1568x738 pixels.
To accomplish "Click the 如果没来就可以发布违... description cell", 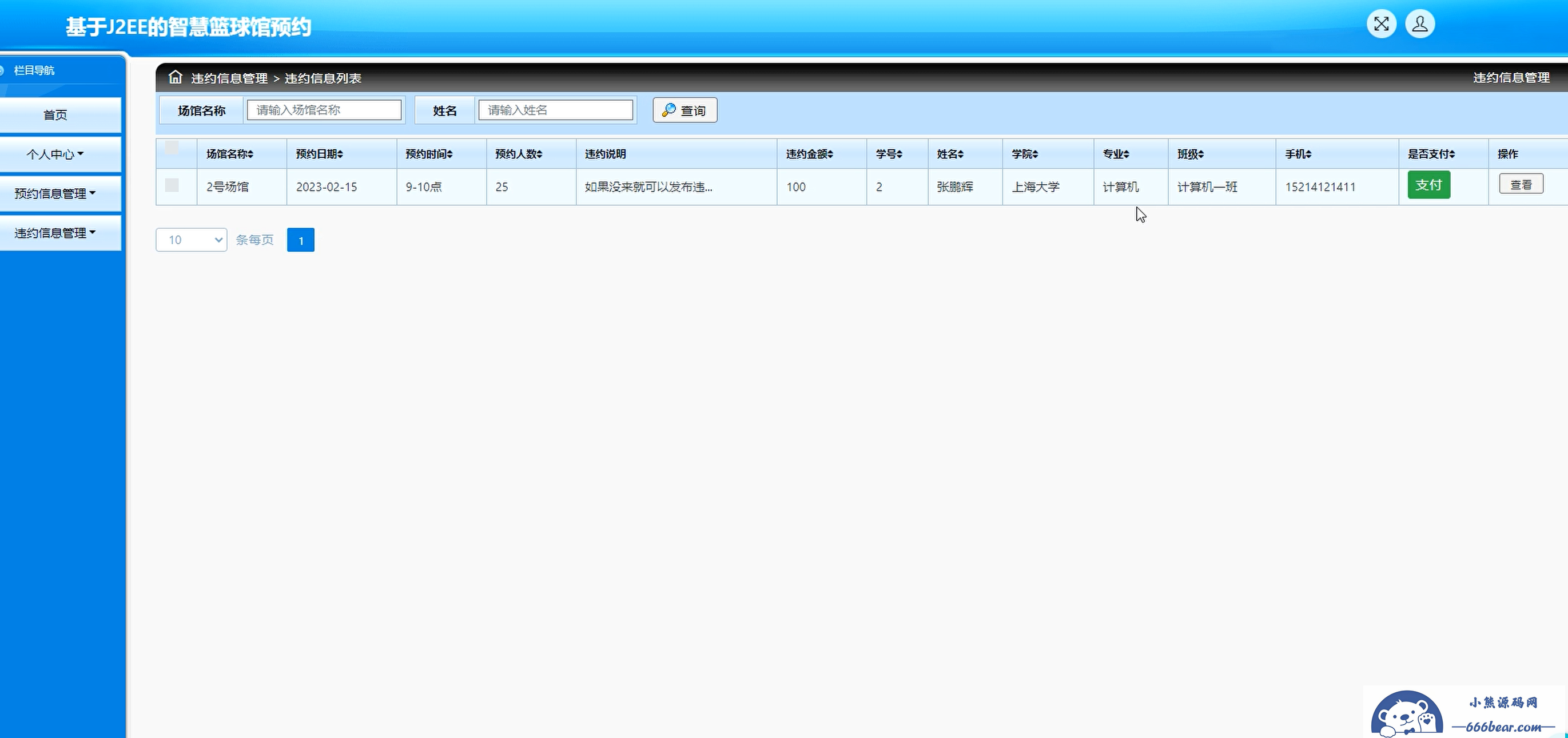I will point(676,187).
